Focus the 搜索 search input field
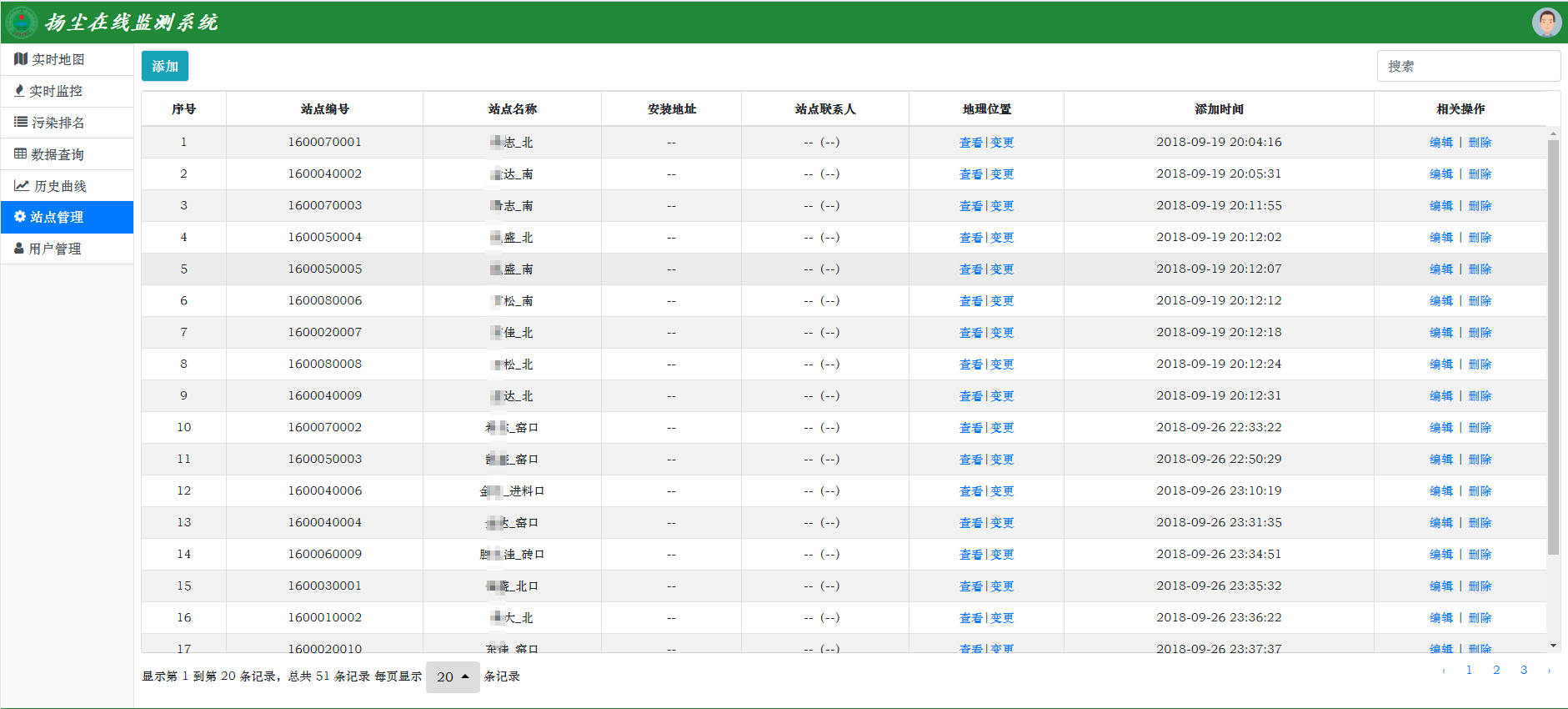Screen dimensions: 1568x709 pos(1468,66)
